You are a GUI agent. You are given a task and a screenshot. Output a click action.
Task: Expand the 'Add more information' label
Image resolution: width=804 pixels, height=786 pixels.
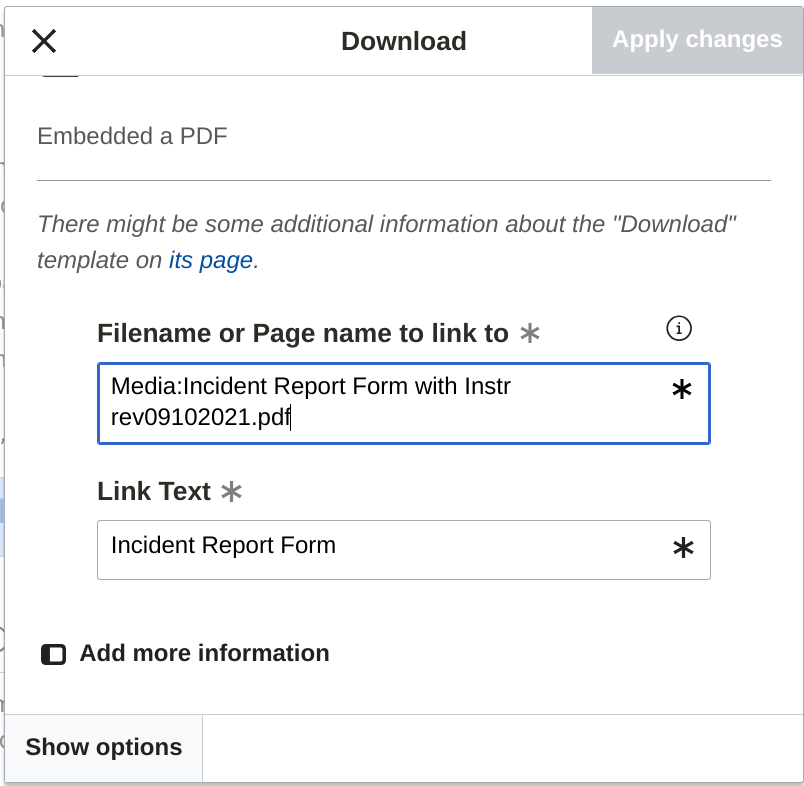pyautogui.click(x=204, y=653)
